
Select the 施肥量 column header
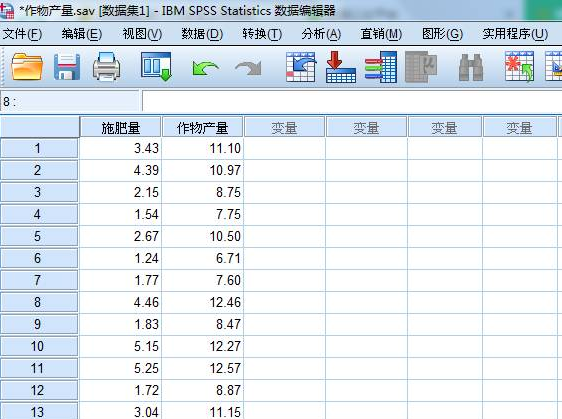pos(120,127)
